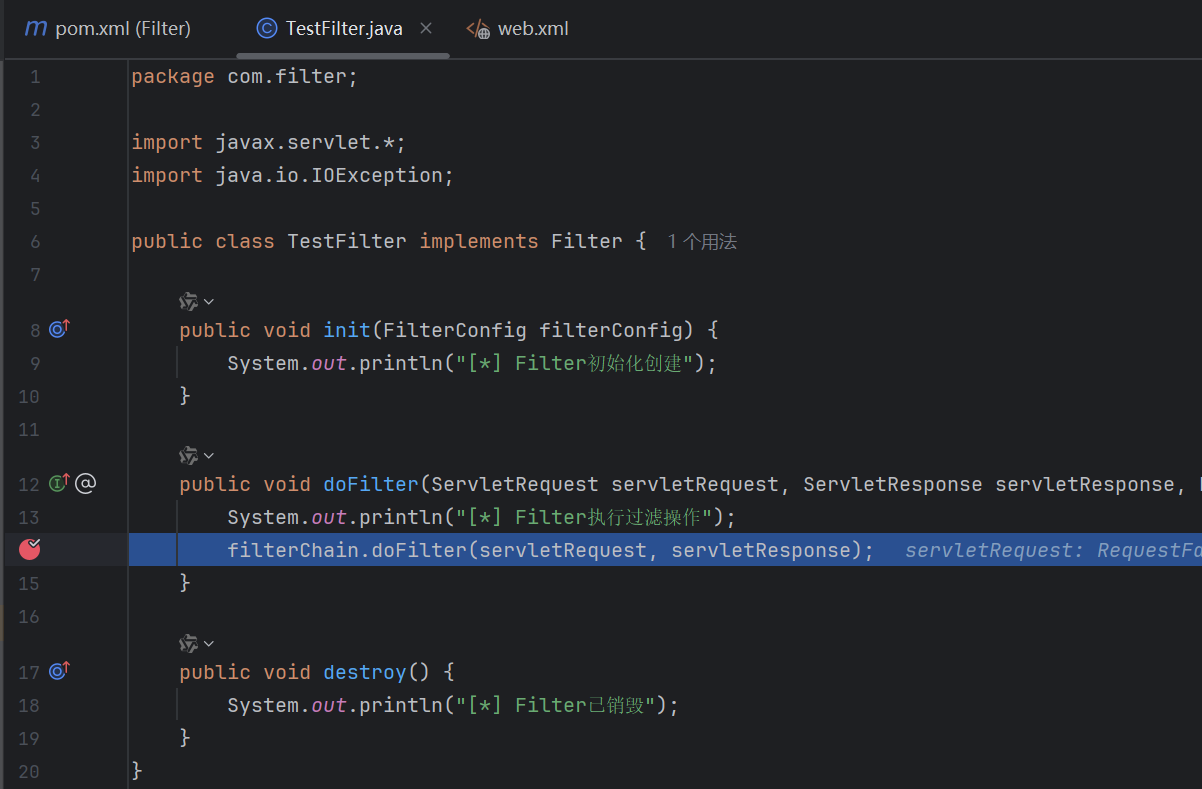The height and width of the screenshot is (789, 1202).
Task: Click the implements gutter icon beside init method
Action: pos(59,329)
